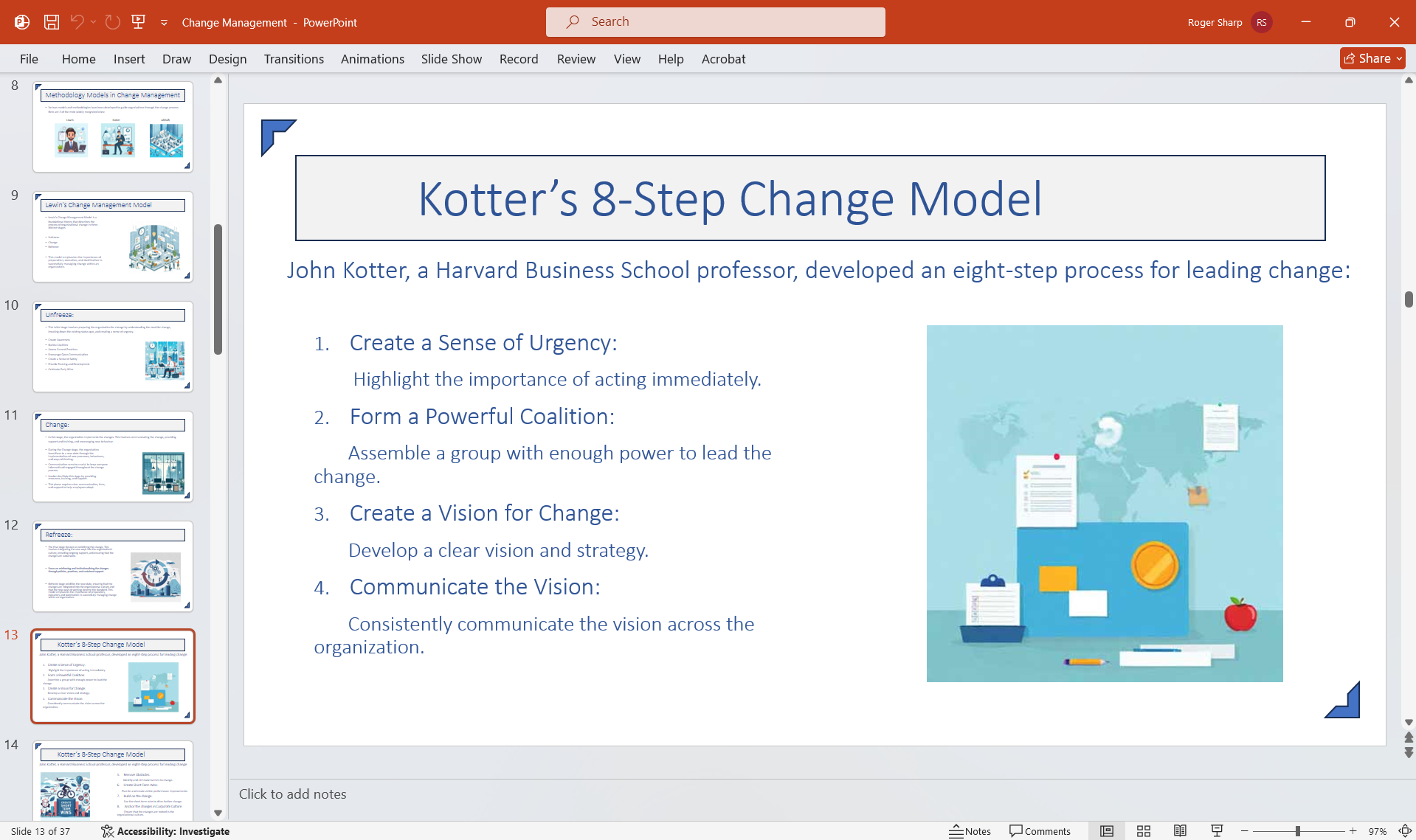Start presentation from beginning icon
1416x840 pixels.
[138, 22]
